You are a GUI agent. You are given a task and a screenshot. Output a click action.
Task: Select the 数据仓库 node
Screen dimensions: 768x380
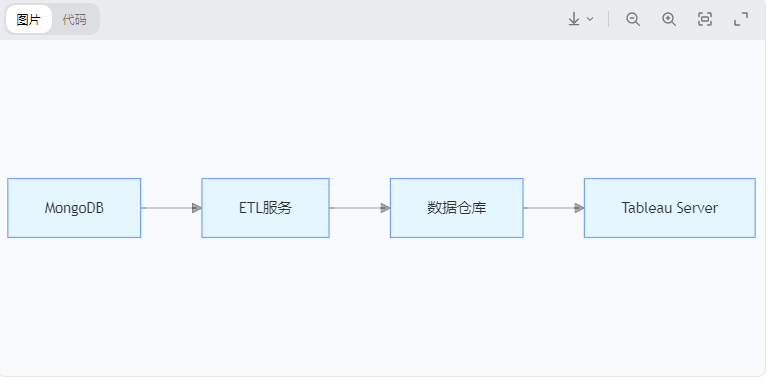pyautogui.click(x=456, y=208)
